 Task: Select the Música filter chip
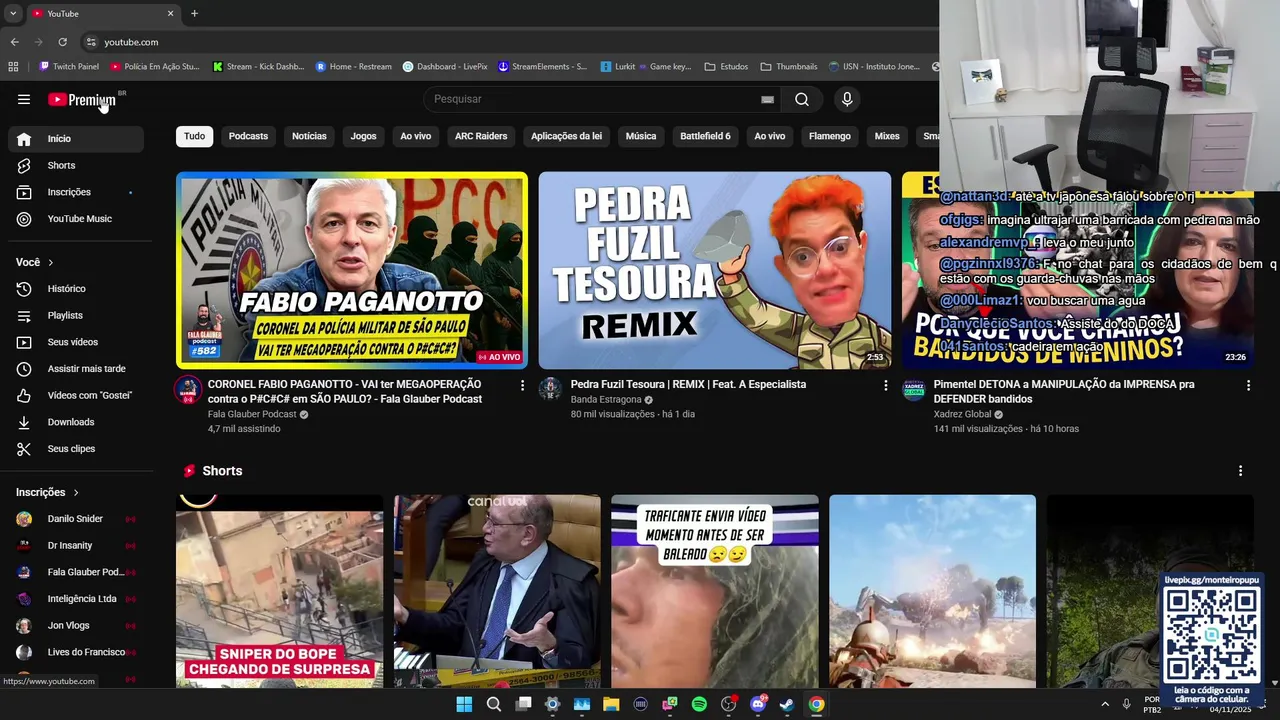[x=641, y=136]
